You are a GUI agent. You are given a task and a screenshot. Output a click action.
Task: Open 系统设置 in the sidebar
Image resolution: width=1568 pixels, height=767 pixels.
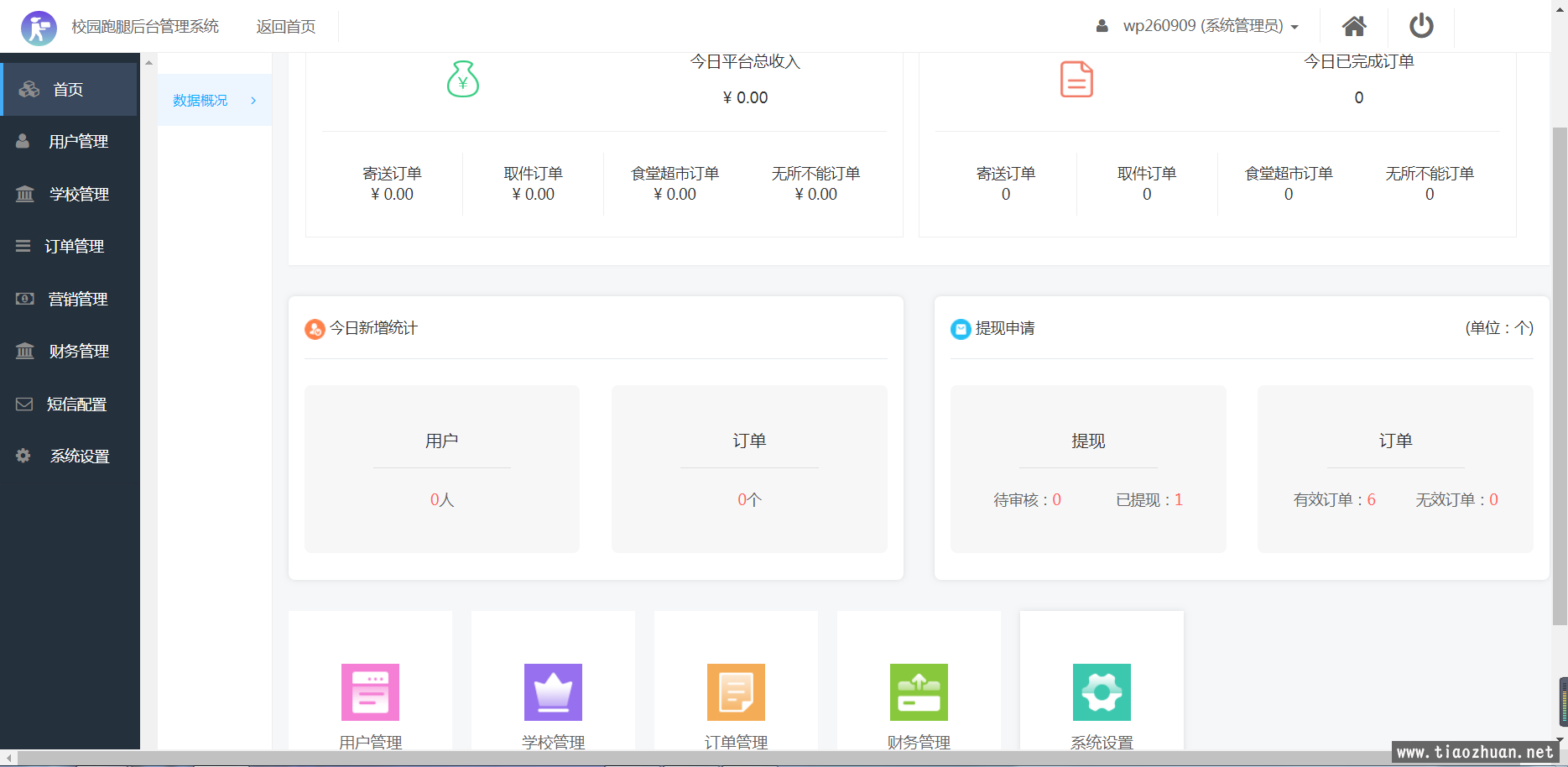point(69,457)
